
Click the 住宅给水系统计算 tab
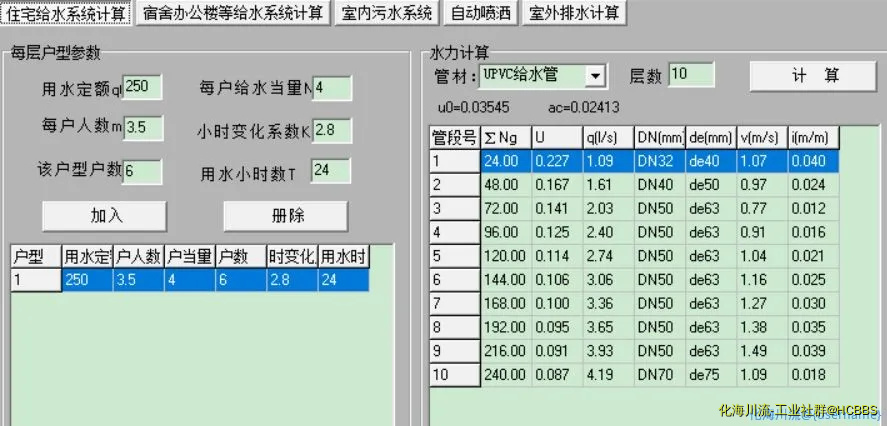coord(66,13)
